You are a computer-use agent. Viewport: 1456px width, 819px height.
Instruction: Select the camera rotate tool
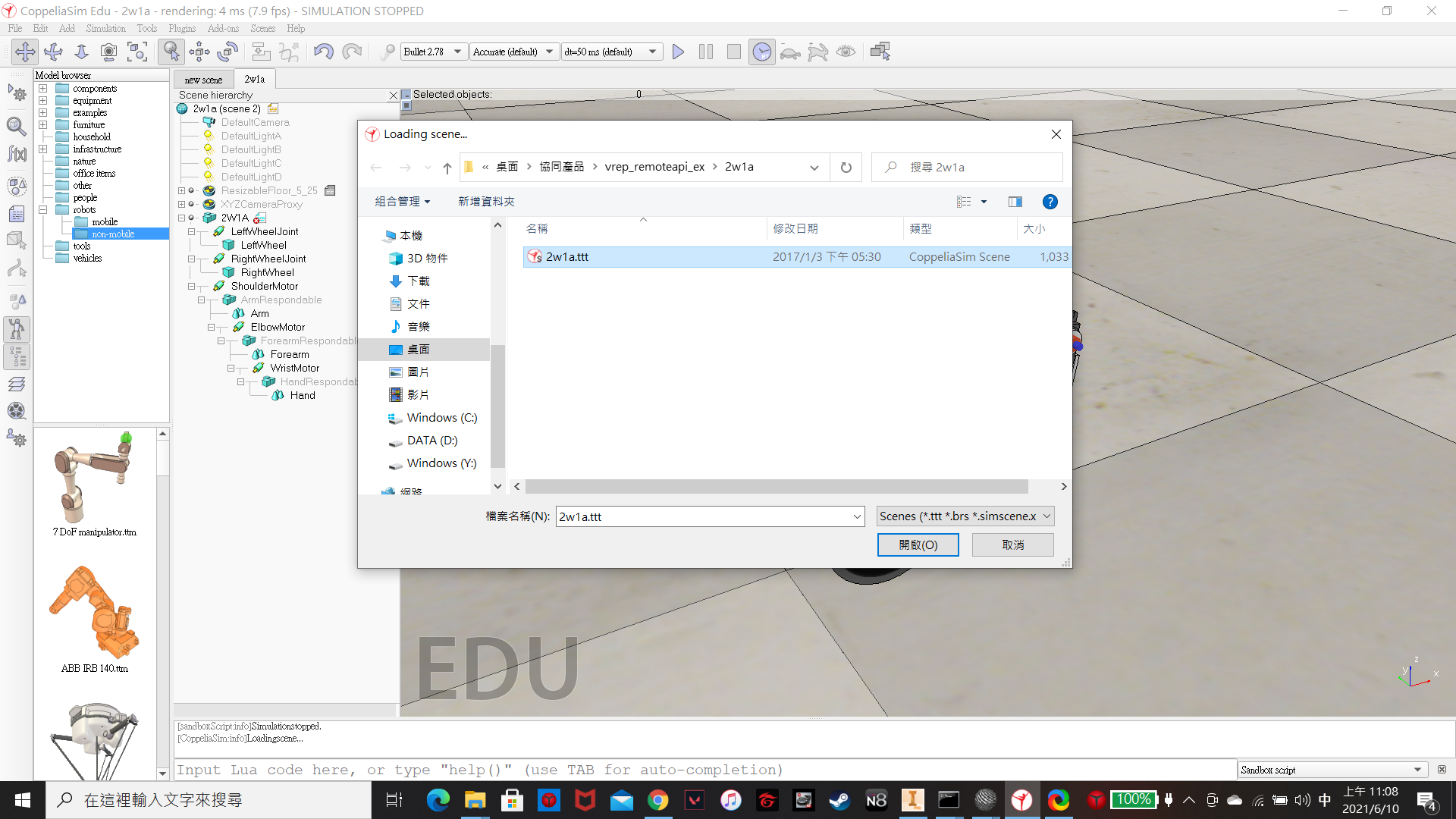pos(53,52)
